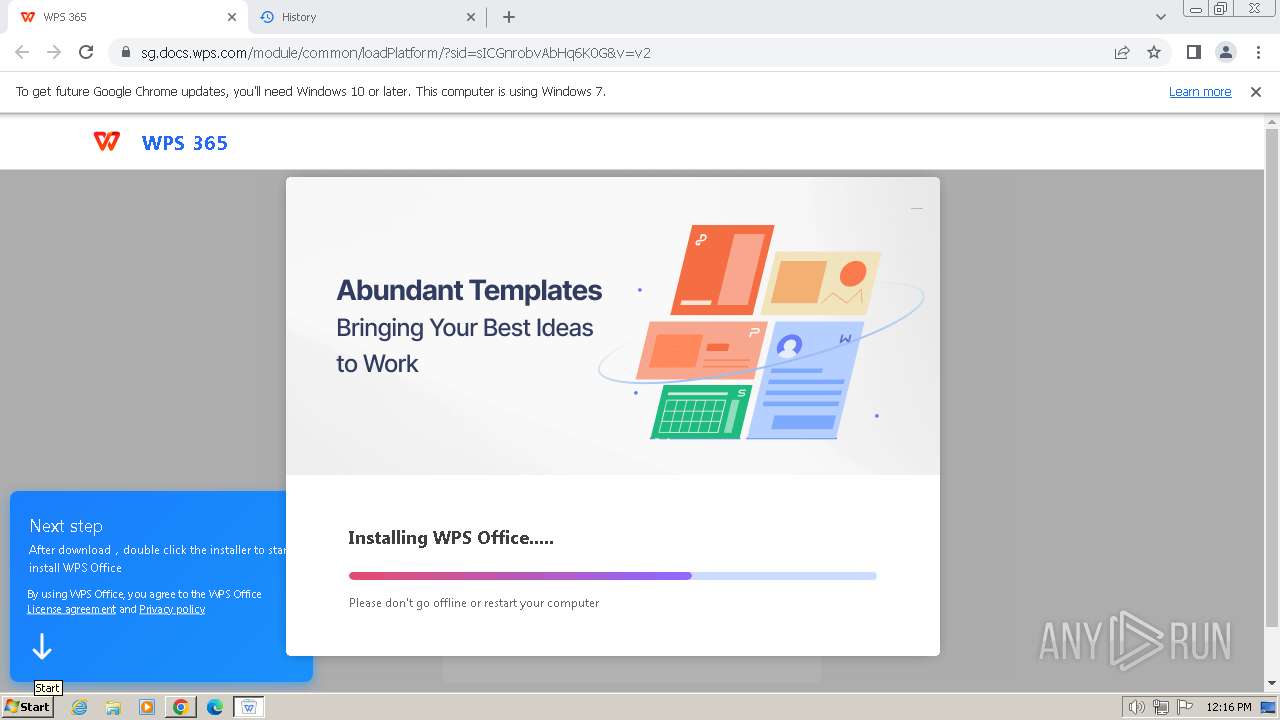Open Action Center flag tray icon
This screenshot has height=720, width=1280.
coord(1185,707)
